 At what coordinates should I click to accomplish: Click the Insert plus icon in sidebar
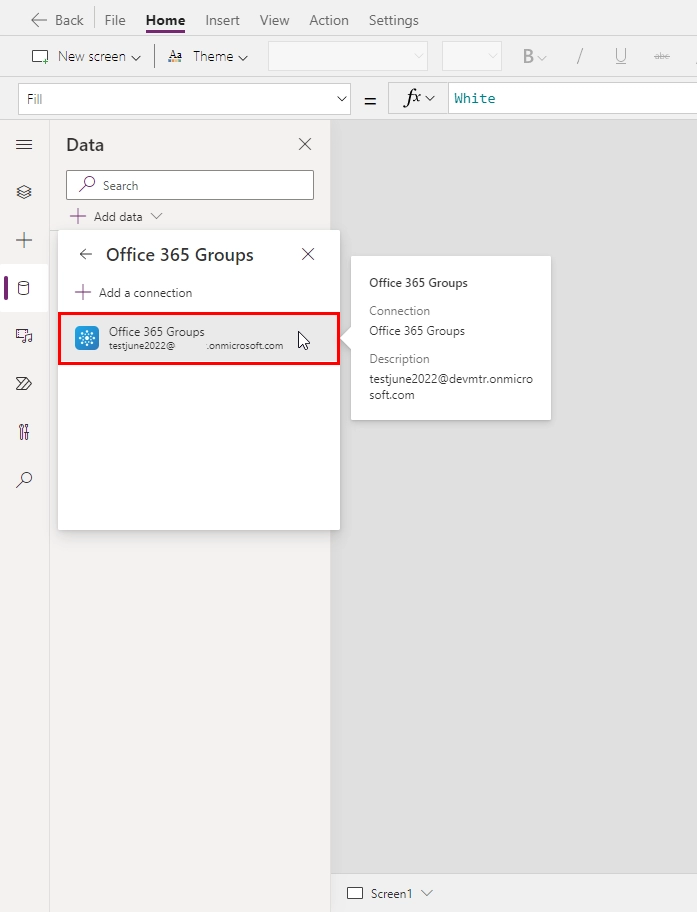tap(24, 240)
